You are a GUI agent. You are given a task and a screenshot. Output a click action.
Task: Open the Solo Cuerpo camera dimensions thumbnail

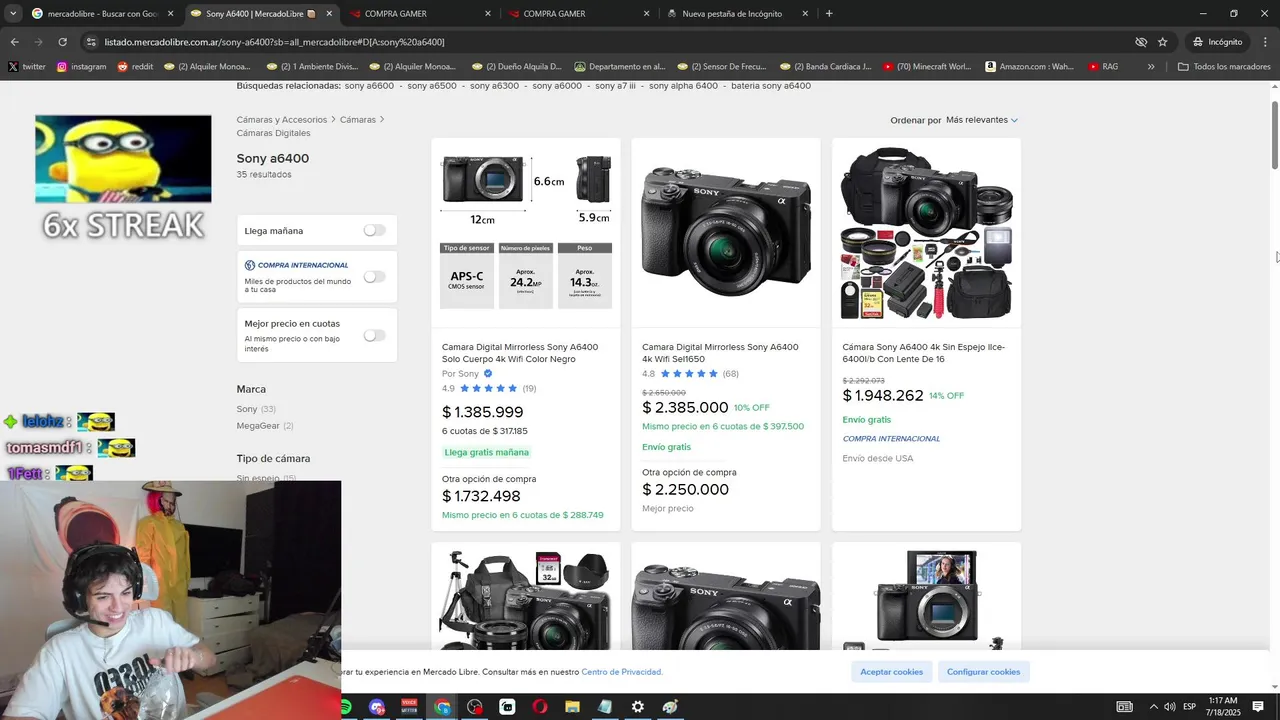coord(526,232)
